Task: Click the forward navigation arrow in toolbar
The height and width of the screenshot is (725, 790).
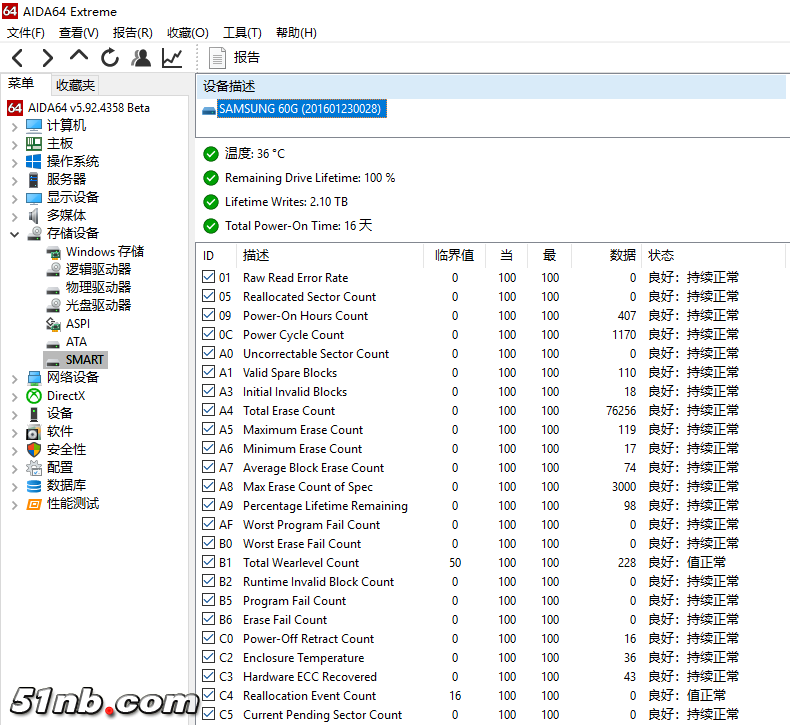Action: 47,58
